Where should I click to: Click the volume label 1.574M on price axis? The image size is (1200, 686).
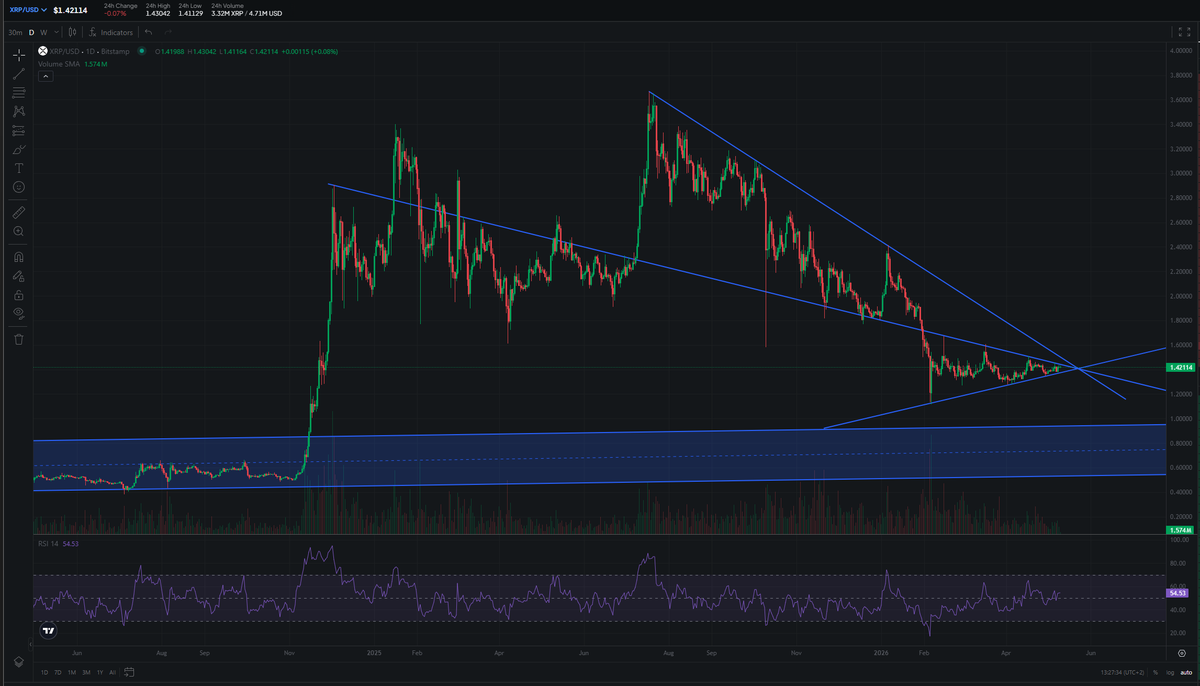tap(1180, 529)
